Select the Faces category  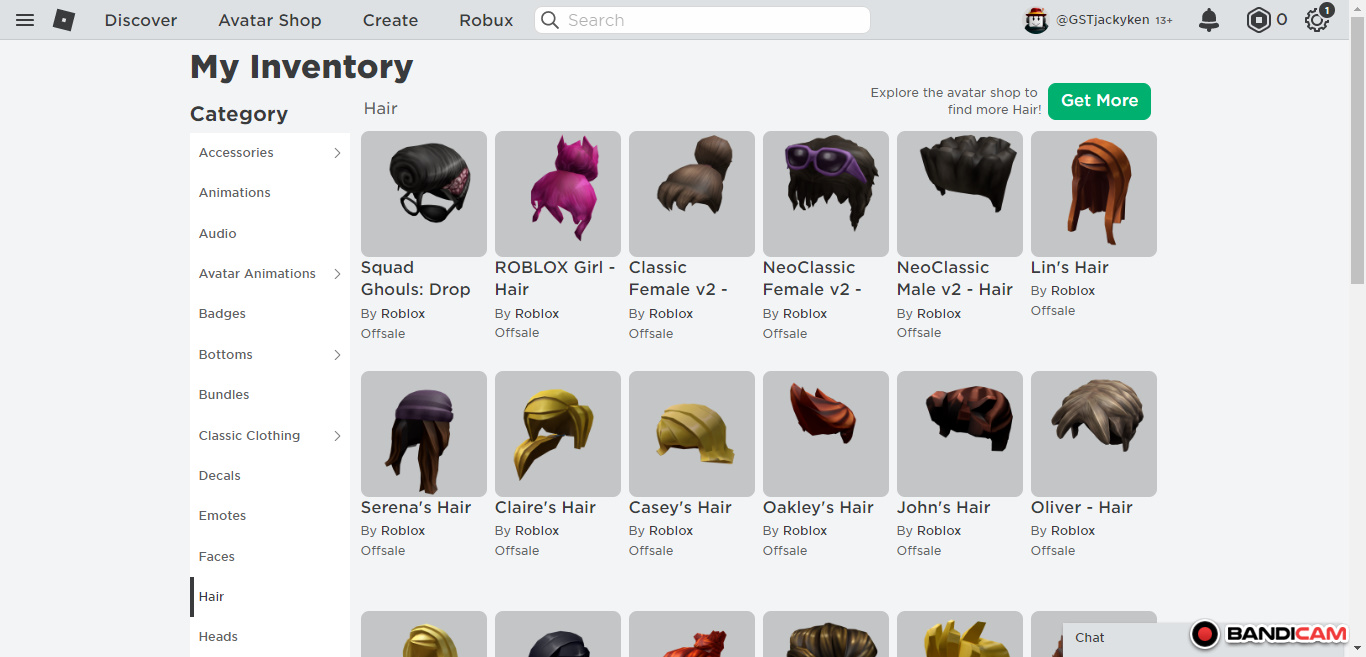[217, 557]
